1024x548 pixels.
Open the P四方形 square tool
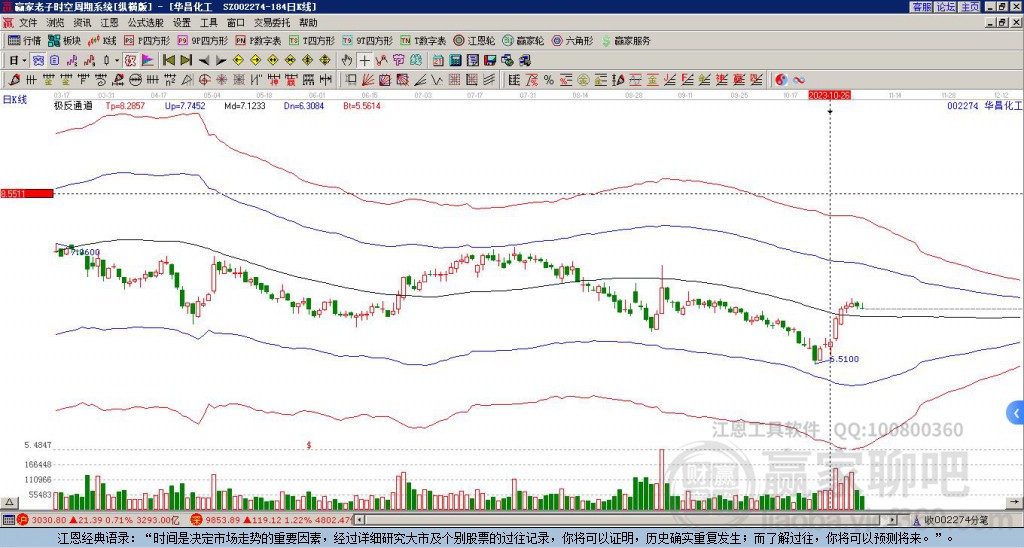tap(147, 40)
